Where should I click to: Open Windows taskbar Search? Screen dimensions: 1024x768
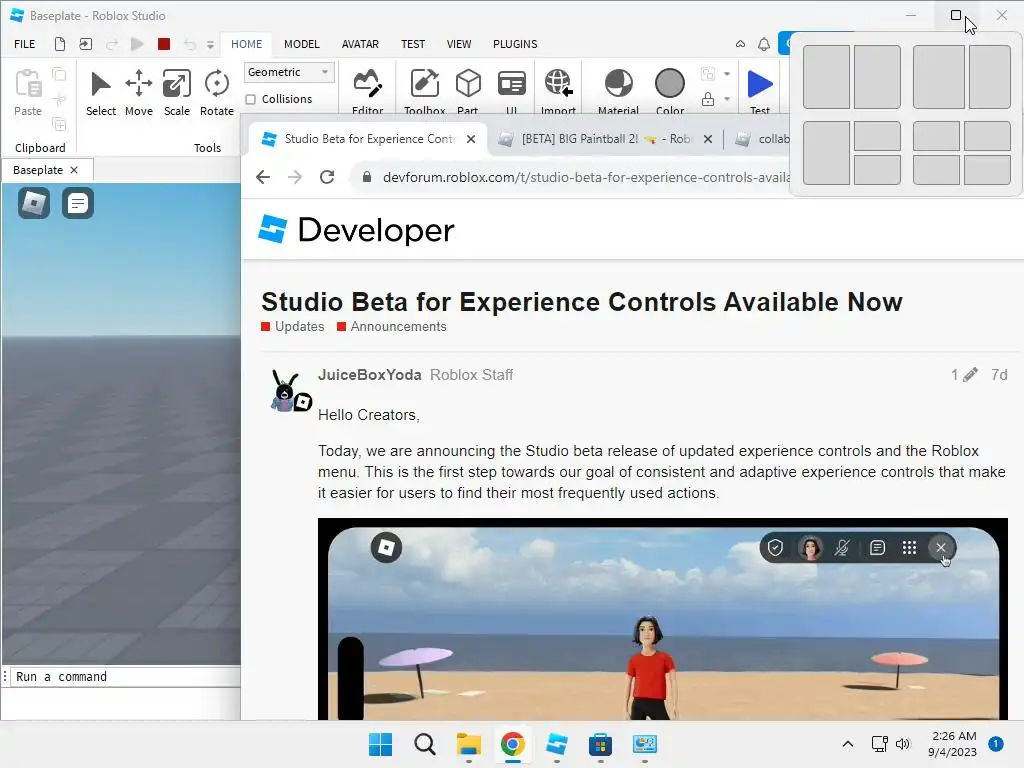(424, 744)
